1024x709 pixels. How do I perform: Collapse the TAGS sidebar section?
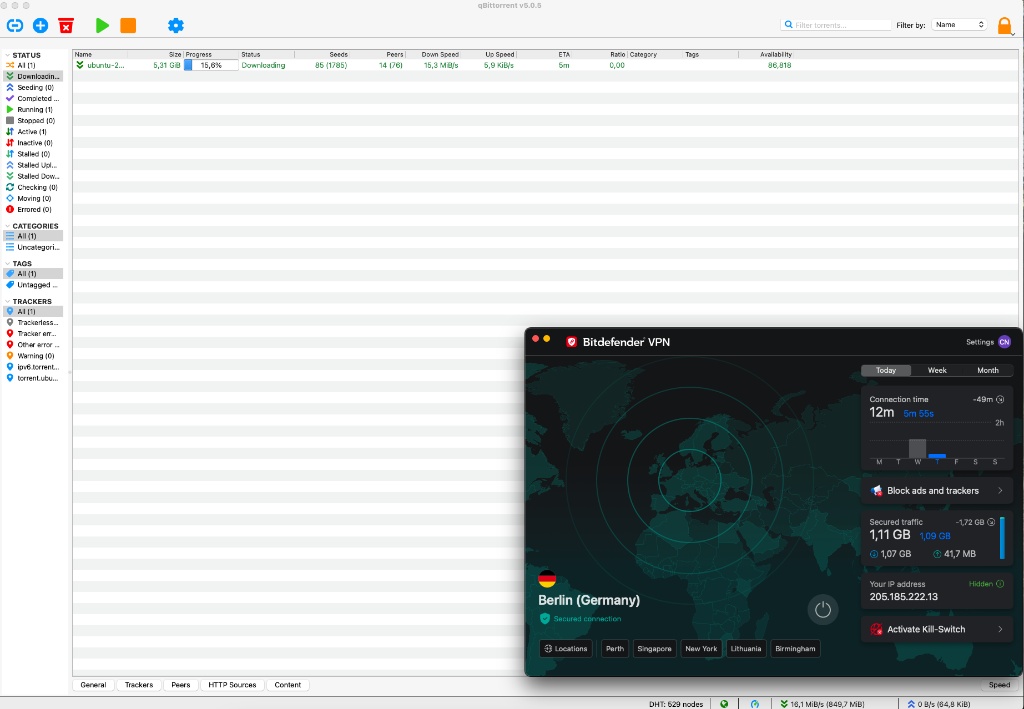tap(8, 264)
